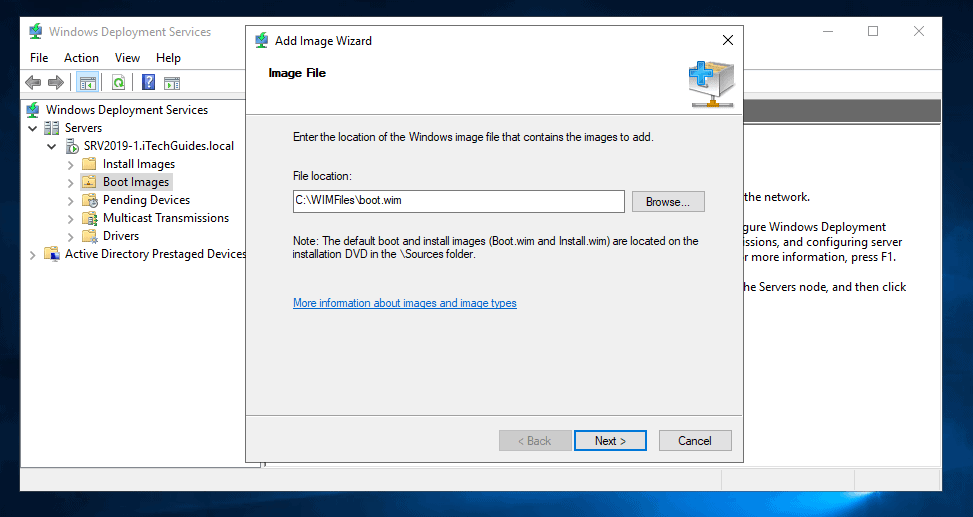Toggle the Show/Hide Console Tree toolbar icon
The image size is (973, 517).
pyautogui.click(x=87, y=83)
